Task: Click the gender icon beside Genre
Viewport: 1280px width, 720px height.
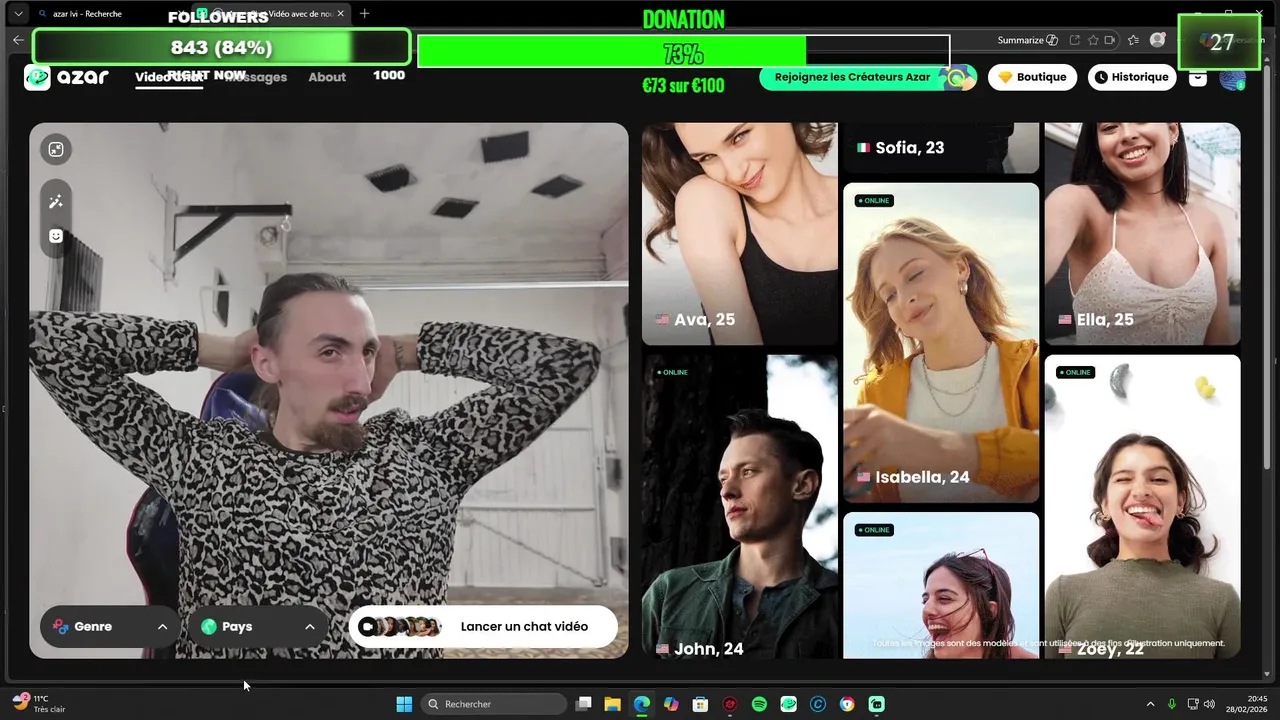Action: click(x=61, y=627)
